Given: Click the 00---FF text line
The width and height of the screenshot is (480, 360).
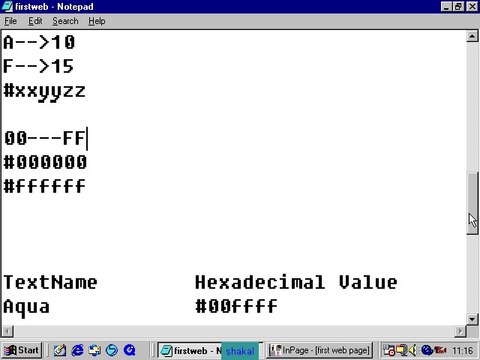Looking at the screenshot, I should point(45,138).
